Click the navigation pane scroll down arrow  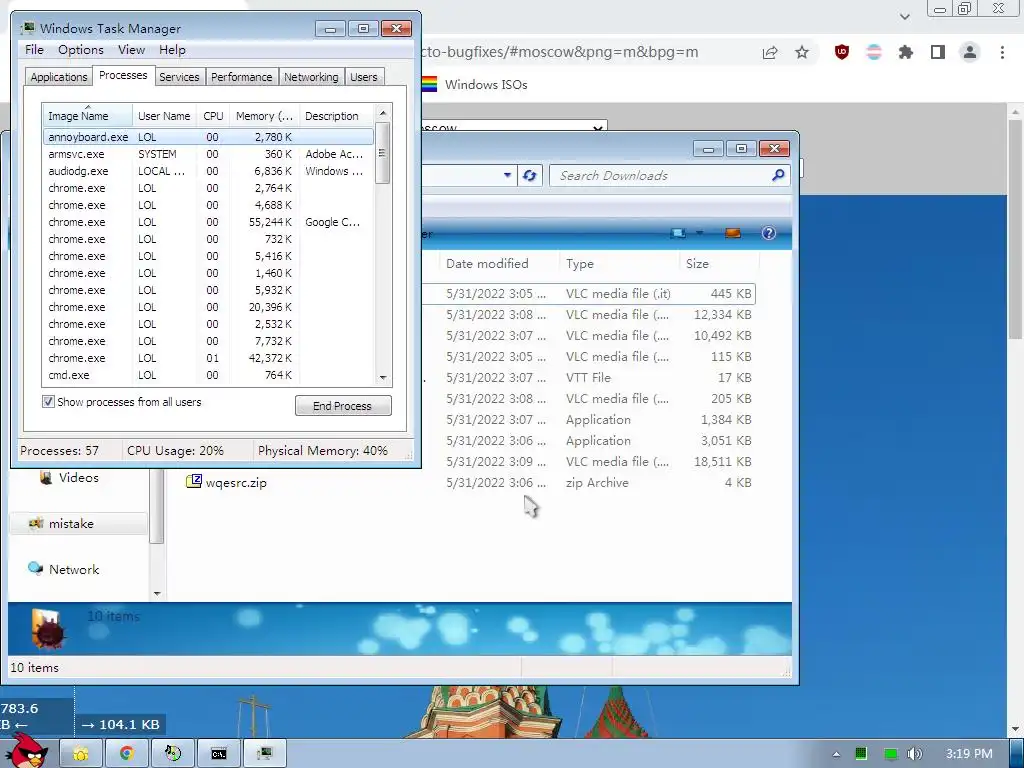point(157,594)
